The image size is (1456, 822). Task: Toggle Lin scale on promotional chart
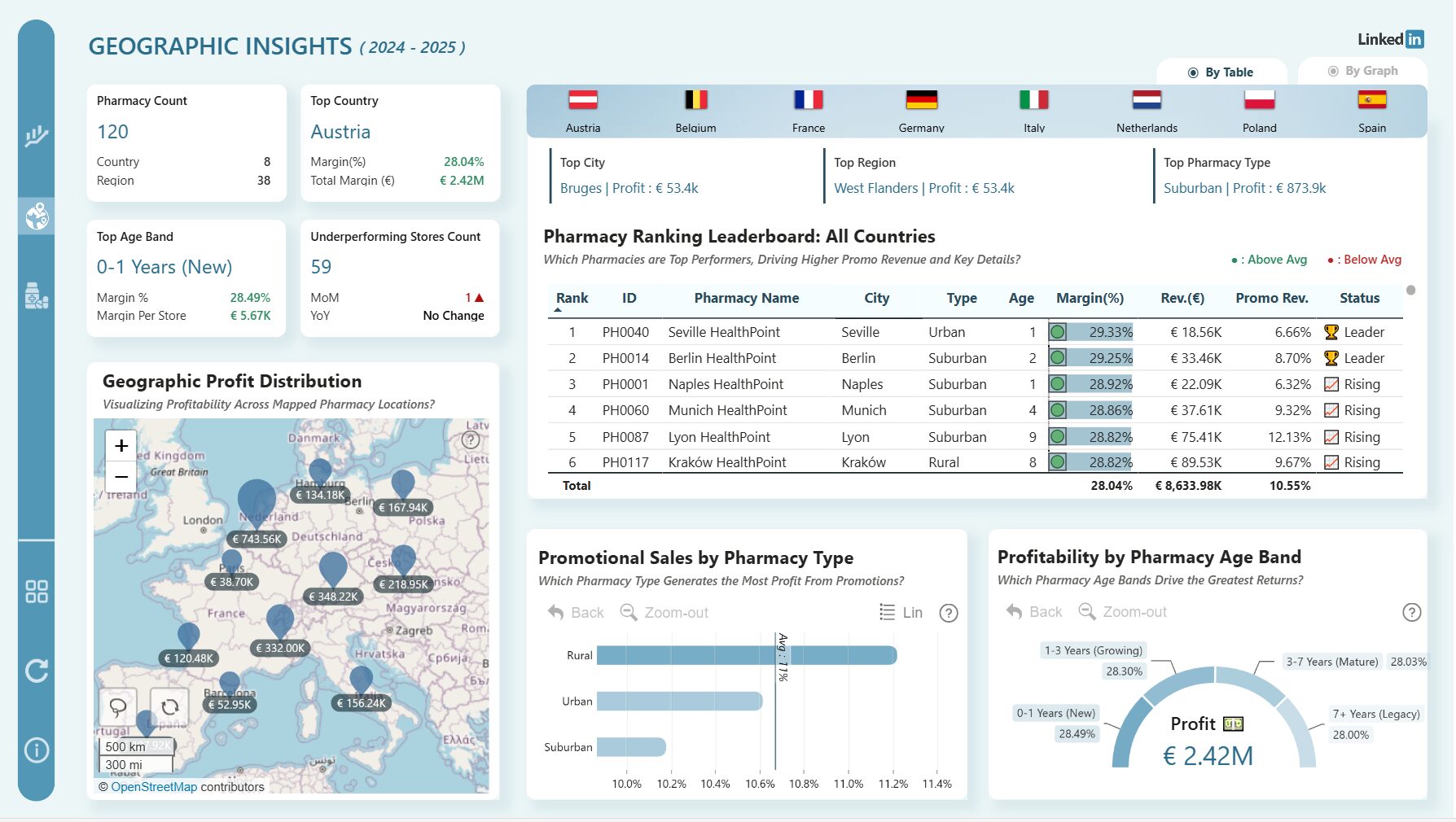(901, 613)
